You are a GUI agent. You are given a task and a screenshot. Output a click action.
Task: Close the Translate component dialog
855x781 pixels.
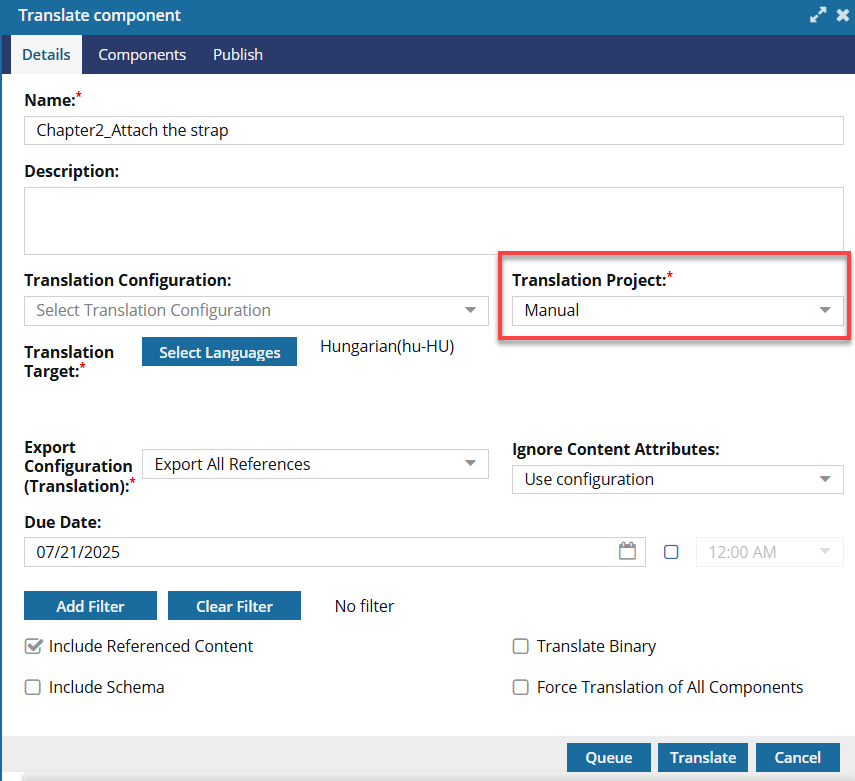pos(843,15)
